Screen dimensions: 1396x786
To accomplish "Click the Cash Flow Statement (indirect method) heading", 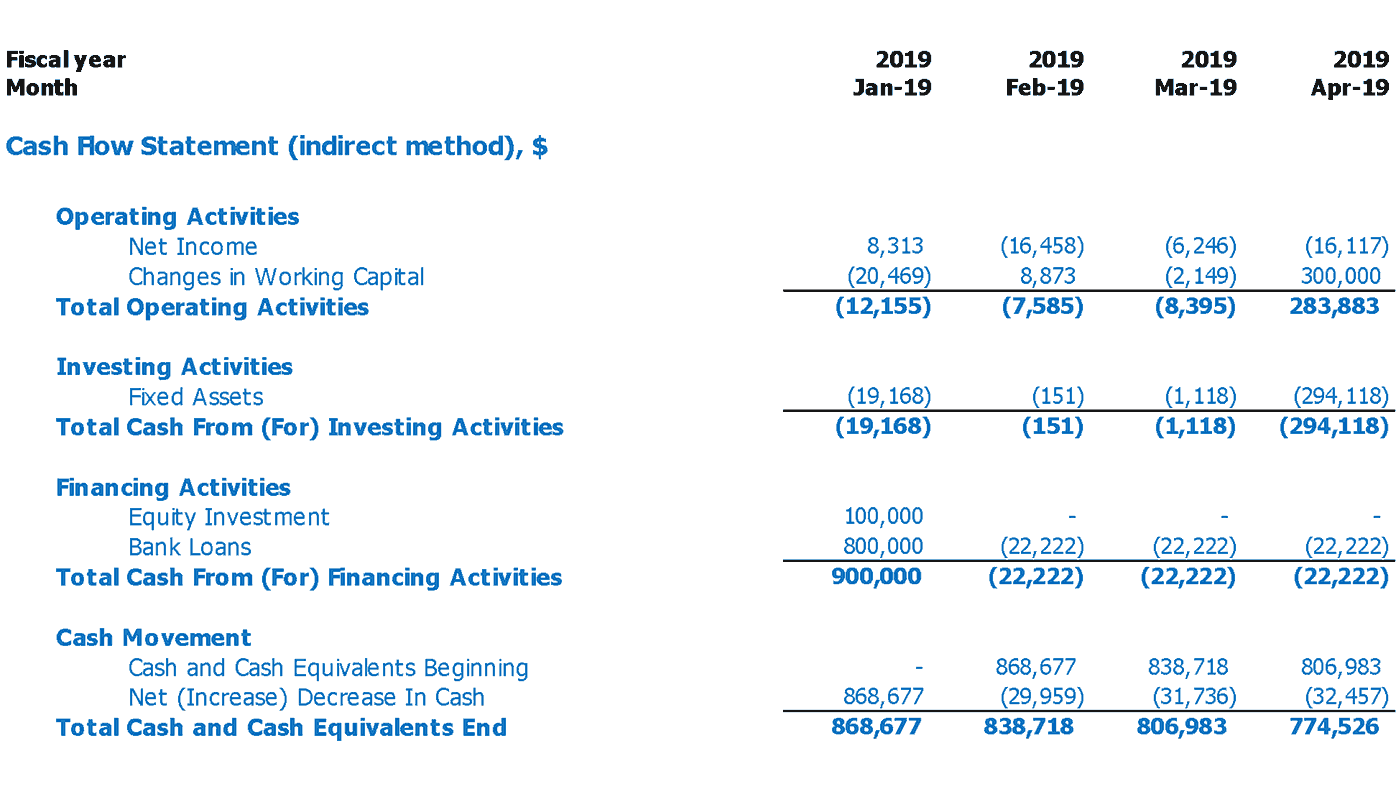I will coord(276,147).
